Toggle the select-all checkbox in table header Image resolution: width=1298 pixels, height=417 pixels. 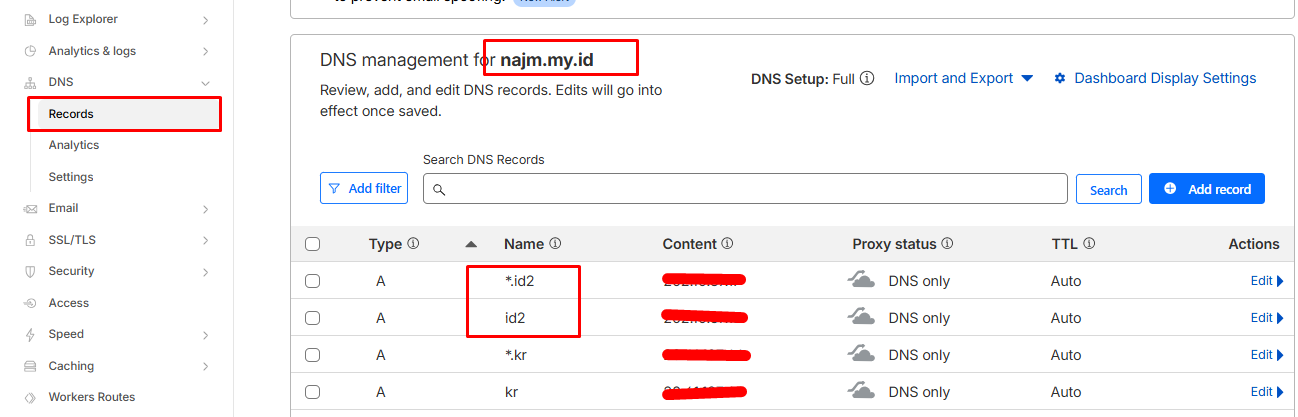312,244
